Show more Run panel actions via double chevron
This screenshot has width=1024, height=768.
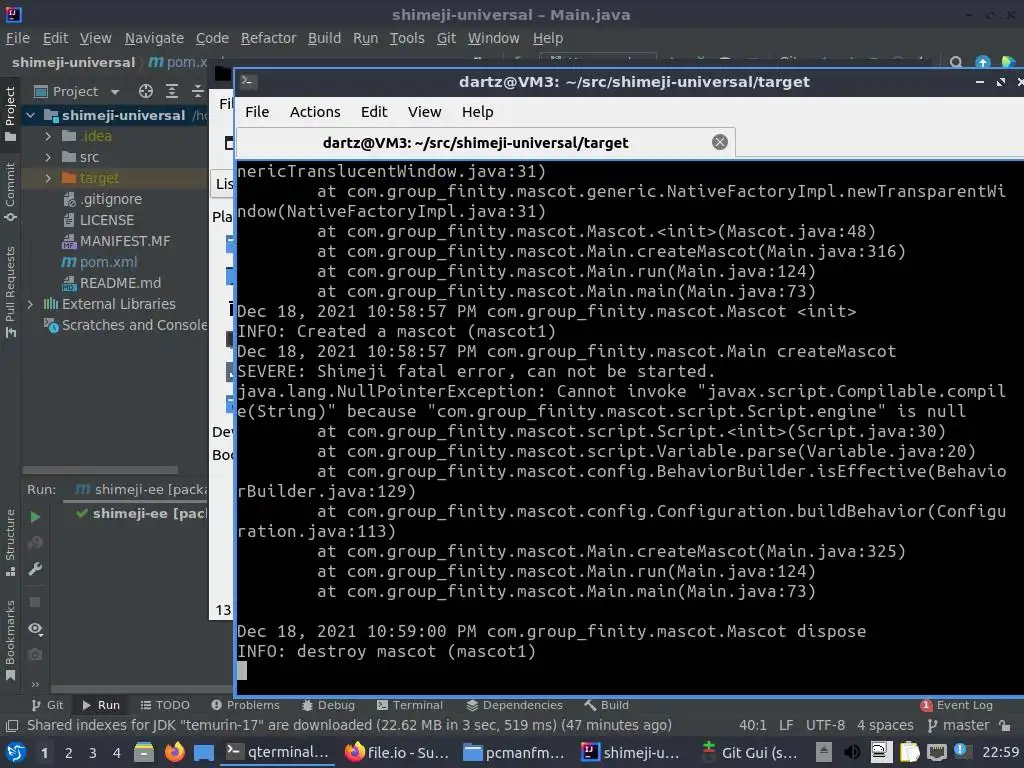[35, 684]
